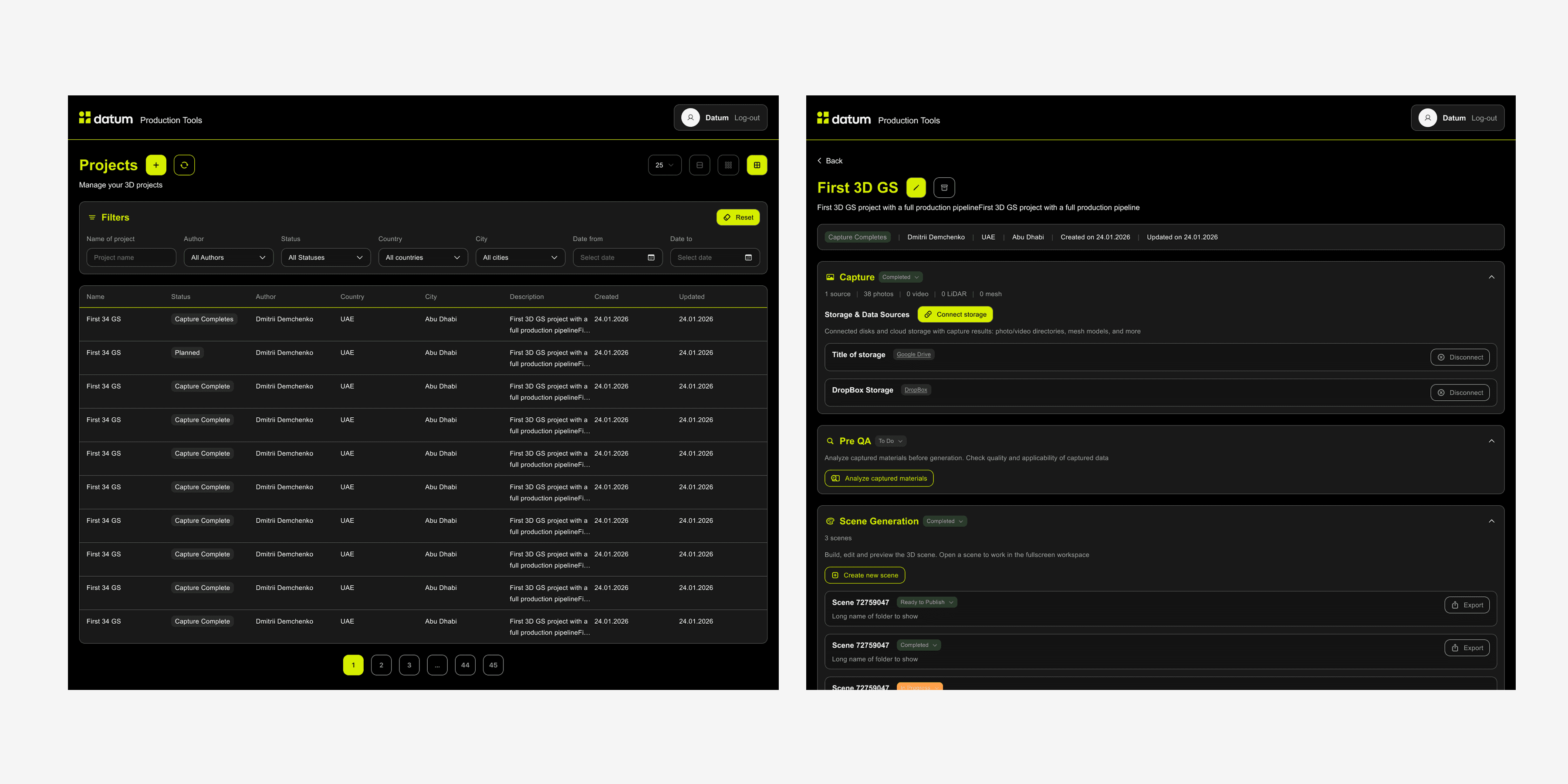This screenshot has width=1568, height=784.
Task: Click the Project name input field
Action: click(x=131, y=257)
